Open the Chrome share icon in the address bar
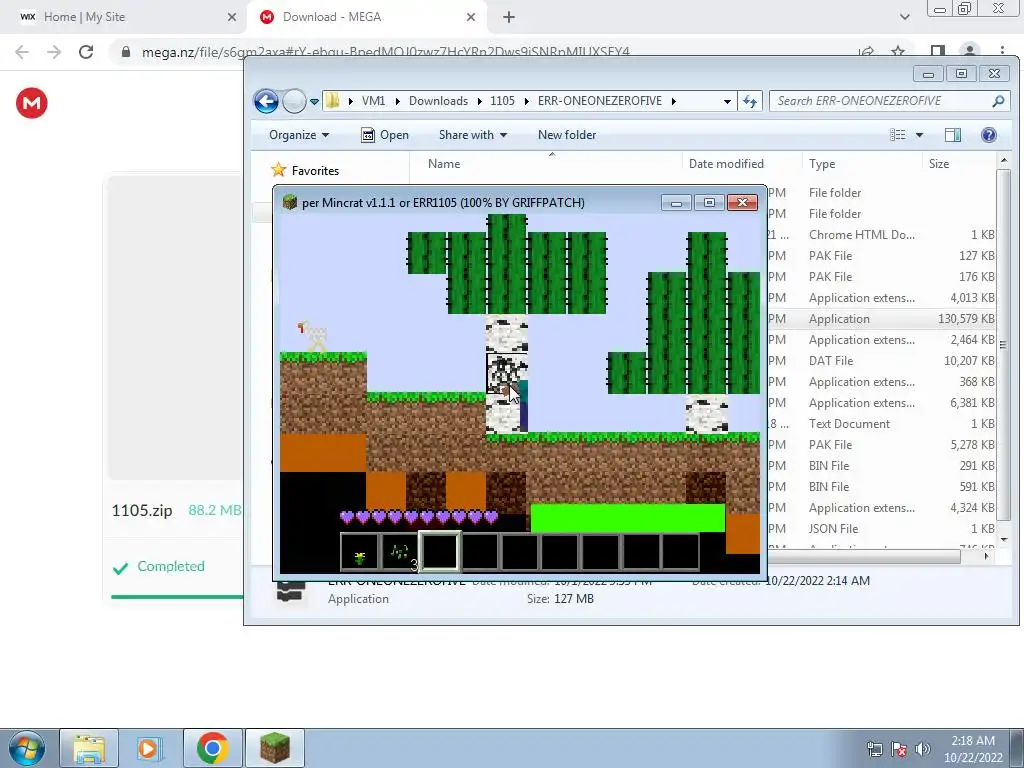 (x=867, y=52)
